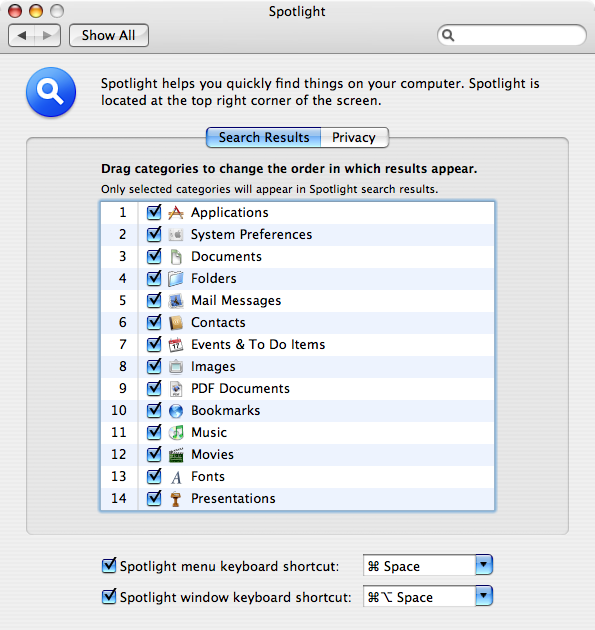Screen dimensions: 595x630
Task: Uncheck the Presentations checkbox
Action: coord(154,498)
